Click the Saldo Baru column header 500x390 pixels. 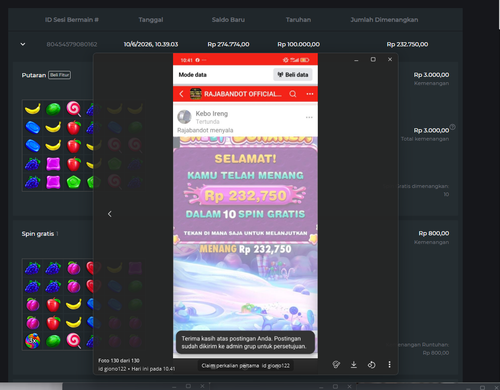point(228,20)
